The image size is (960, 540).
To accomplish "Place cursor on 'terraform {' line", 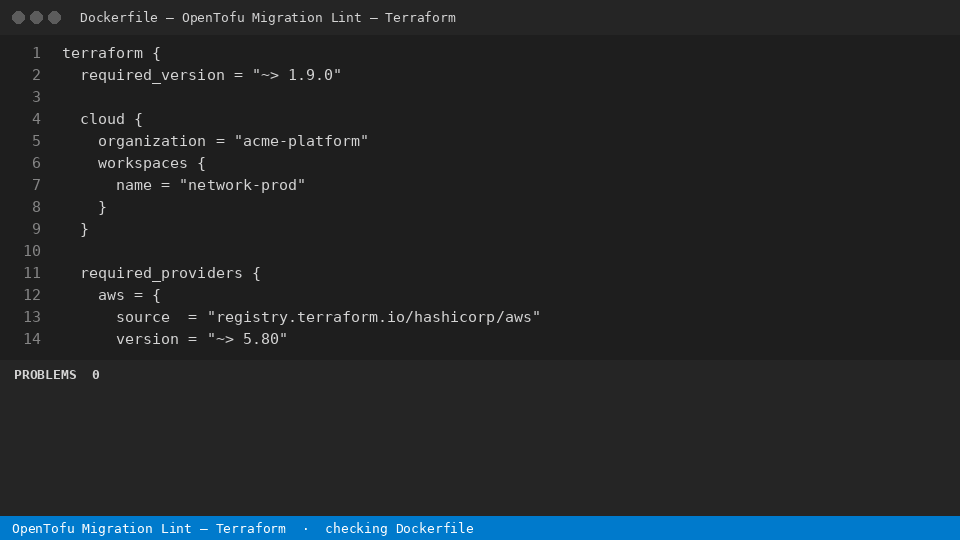I will click(x=111, y=53).
